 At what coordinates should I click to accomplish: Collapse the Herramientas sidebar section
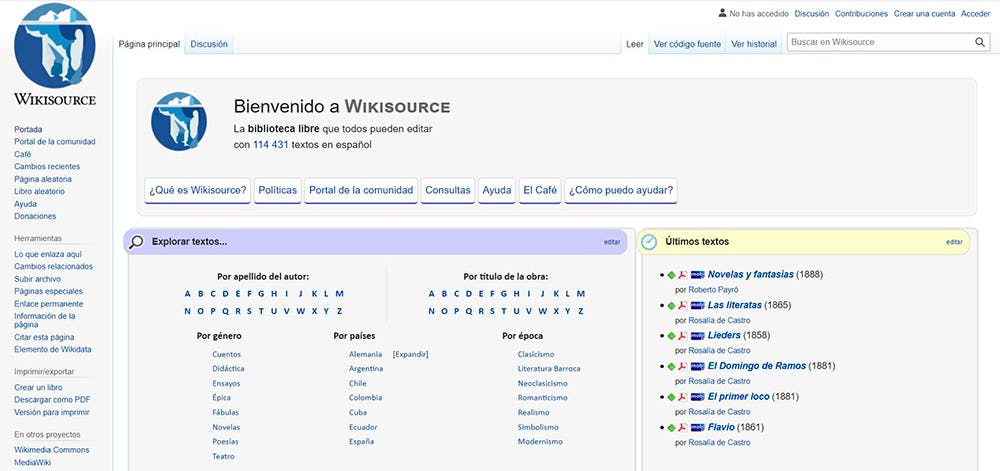(x=38, y=238)
